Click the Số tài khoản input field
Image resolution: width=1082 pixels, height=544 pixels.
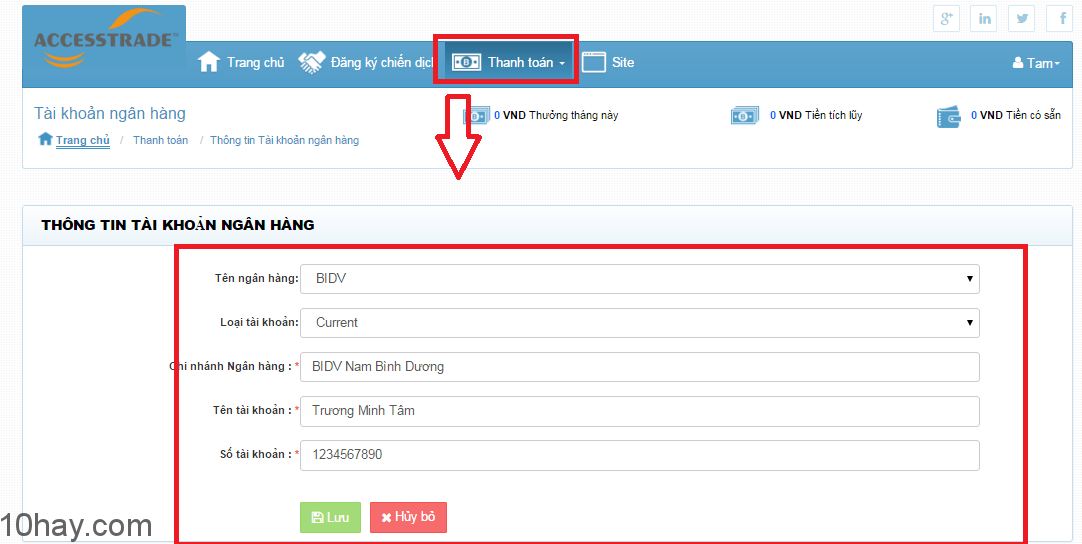coord(639,455)
